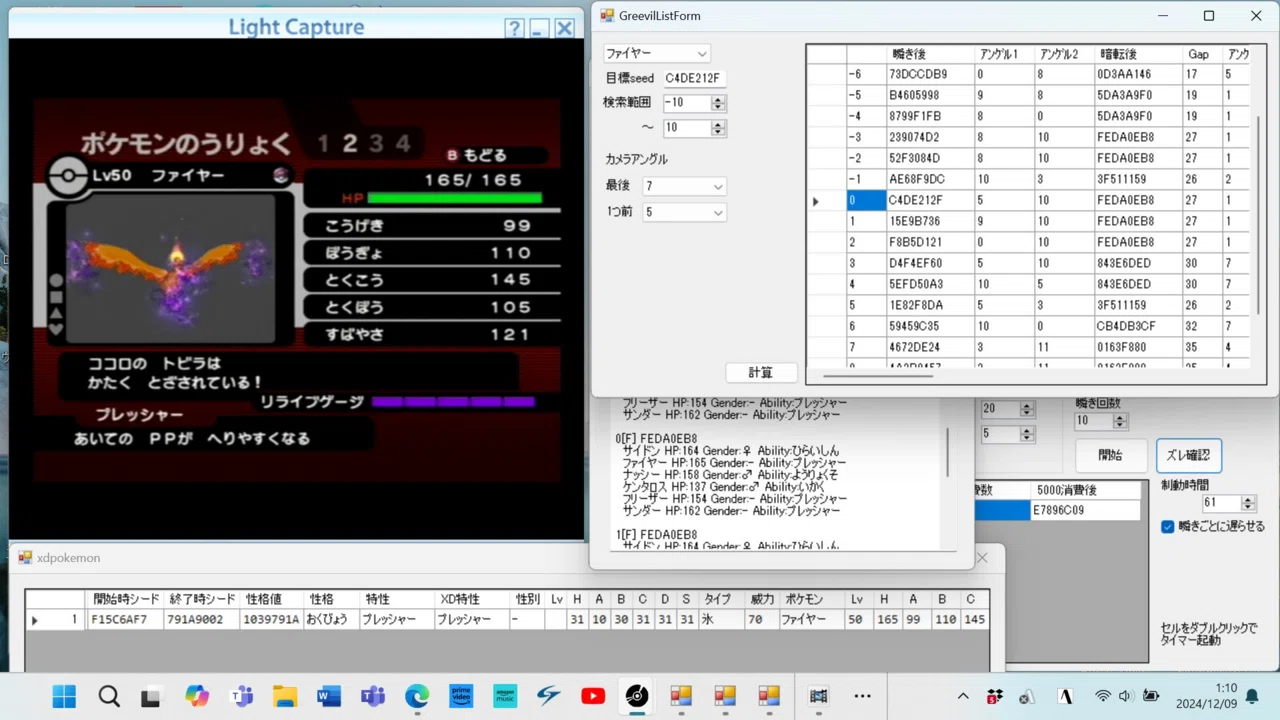Click the spinner showing 20 in the back window
The width and height of the screenshot is (1280, 720).
1007,408
